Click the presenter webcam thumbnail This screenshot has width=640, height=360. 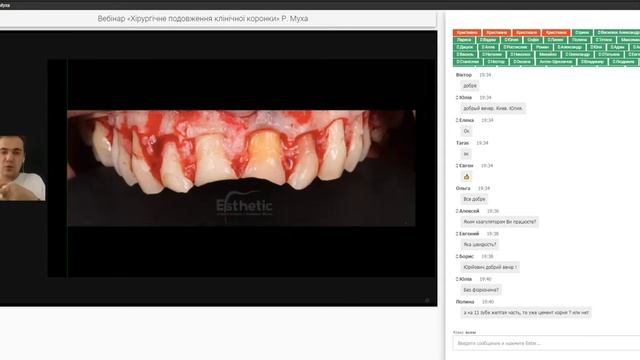tap(22, 168)
